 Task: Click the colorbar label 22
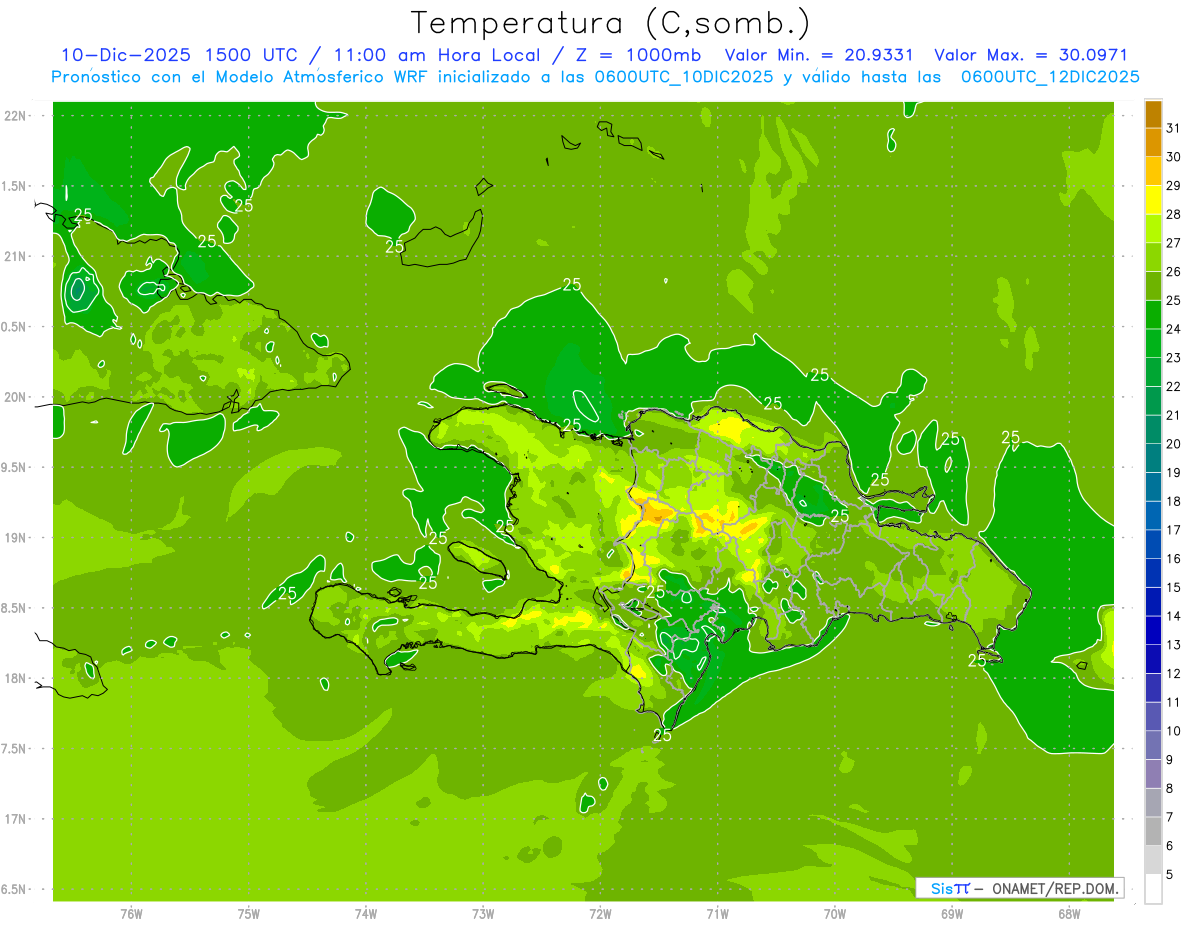point(1174,386)
